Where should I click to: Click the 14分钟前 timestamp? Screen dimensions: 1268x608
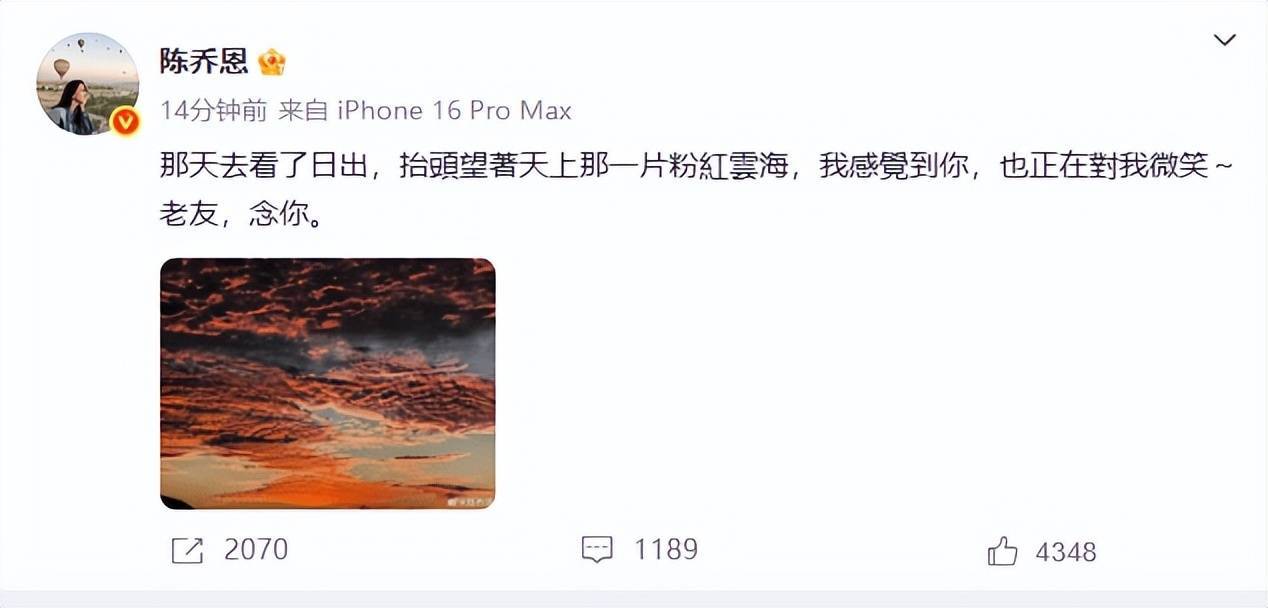[213, 110]
